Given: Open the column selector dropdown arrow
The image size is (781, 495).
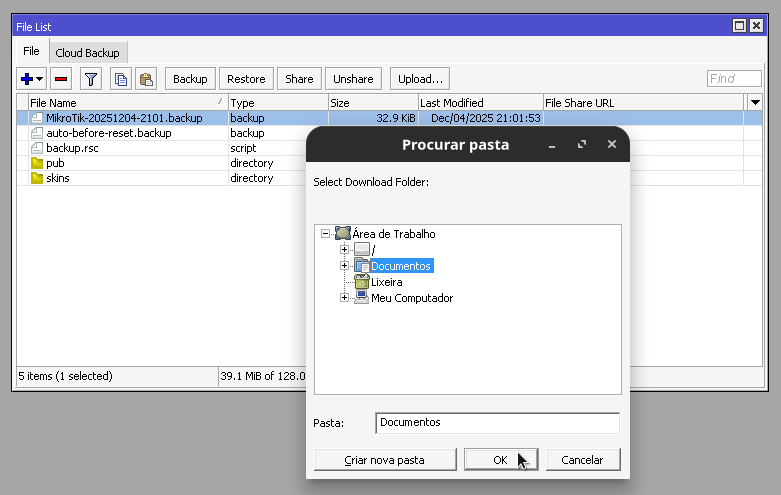Looking at the screenshot, I should click(x=754, y=103).
